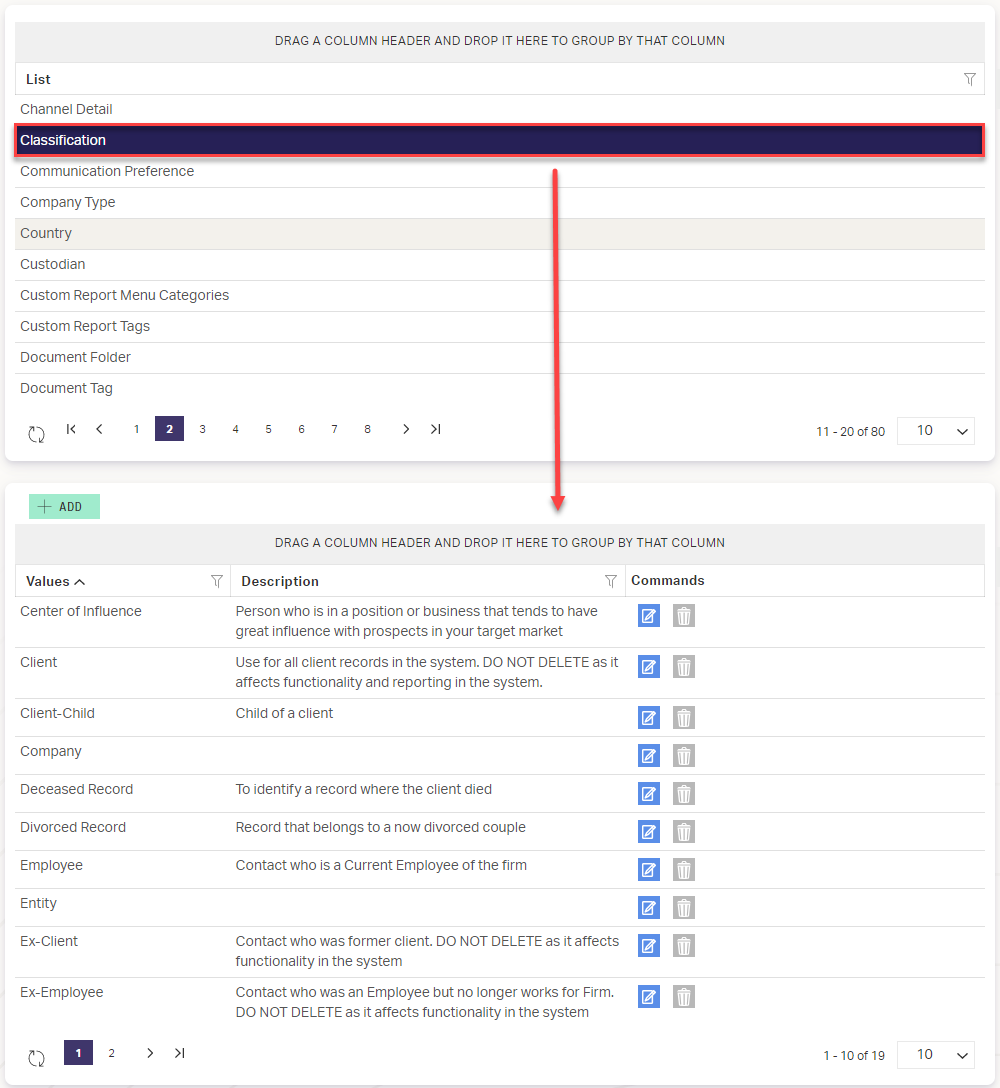
Task: Open List grid page size dropdown
Action: [x=935, y=431]
